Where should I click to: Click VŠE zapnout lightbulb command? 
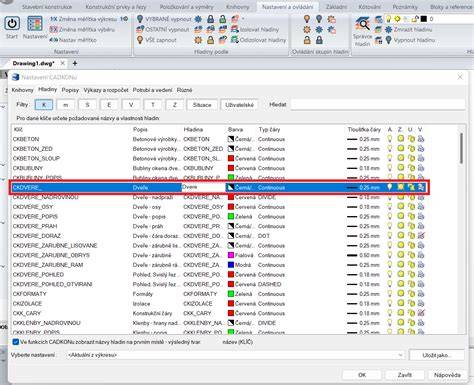[156, 40]
